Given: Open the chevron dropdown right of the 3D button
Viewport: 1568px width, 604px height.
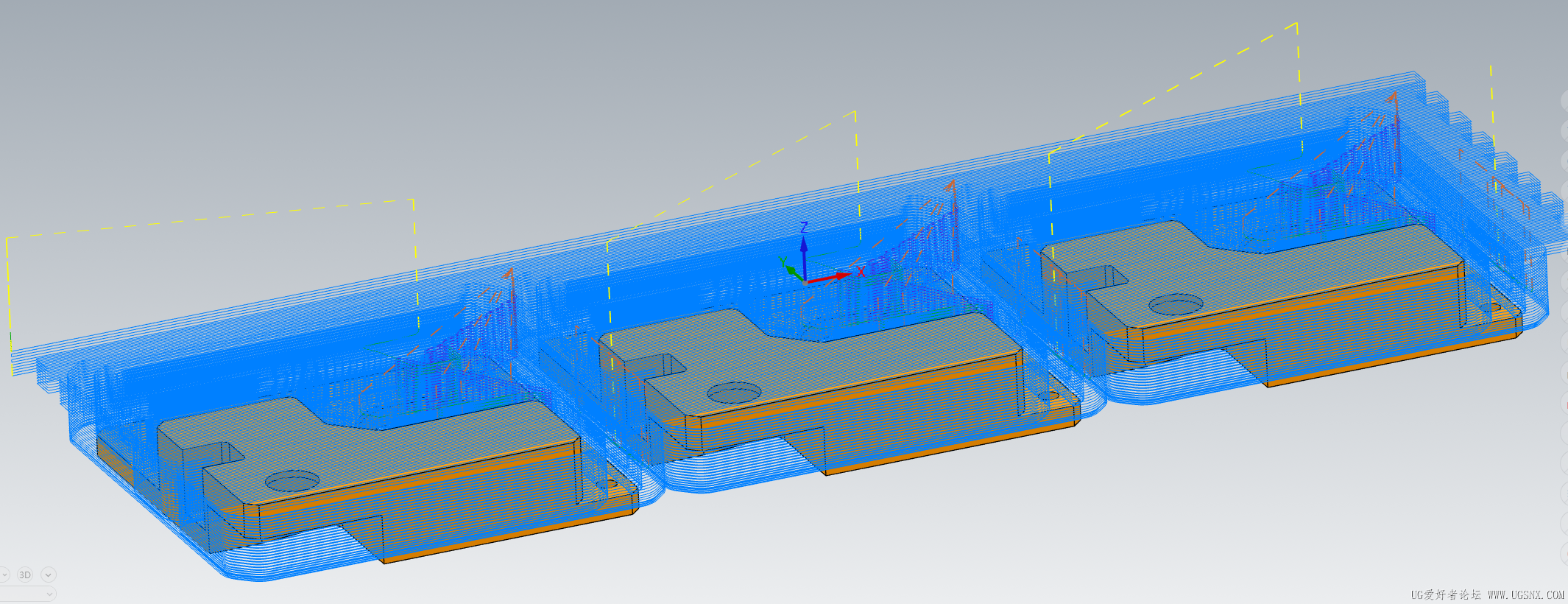Looking at the screenshot, I should 49,575.
